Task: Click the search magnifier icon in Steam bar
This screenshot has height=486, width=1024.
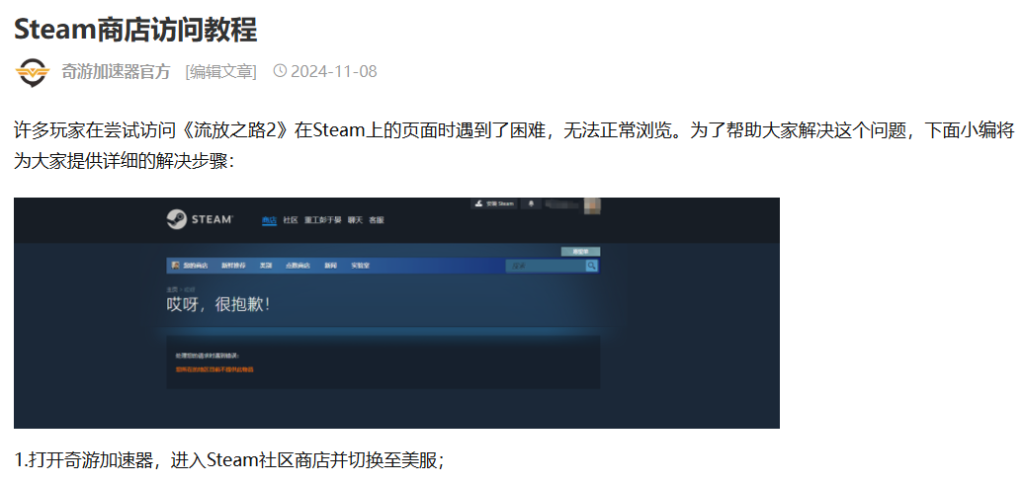Action: pos(591,265)
